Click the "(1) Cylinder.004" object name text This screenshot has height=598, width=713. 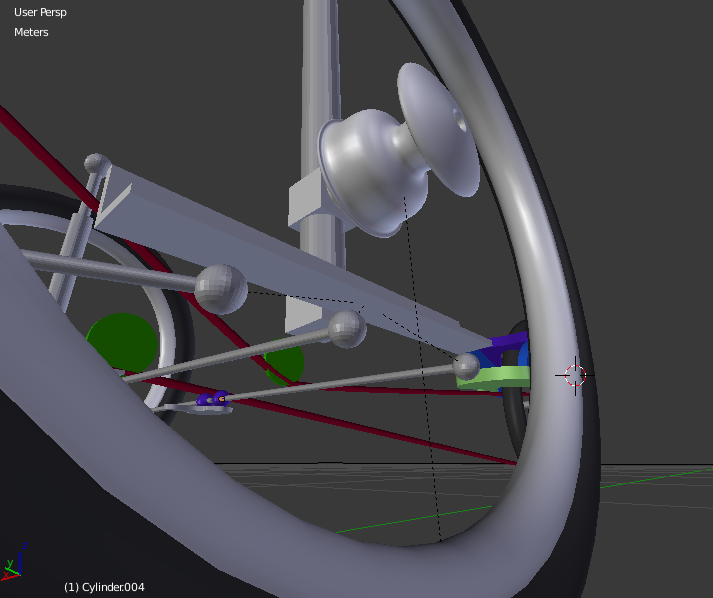[104, 587]
